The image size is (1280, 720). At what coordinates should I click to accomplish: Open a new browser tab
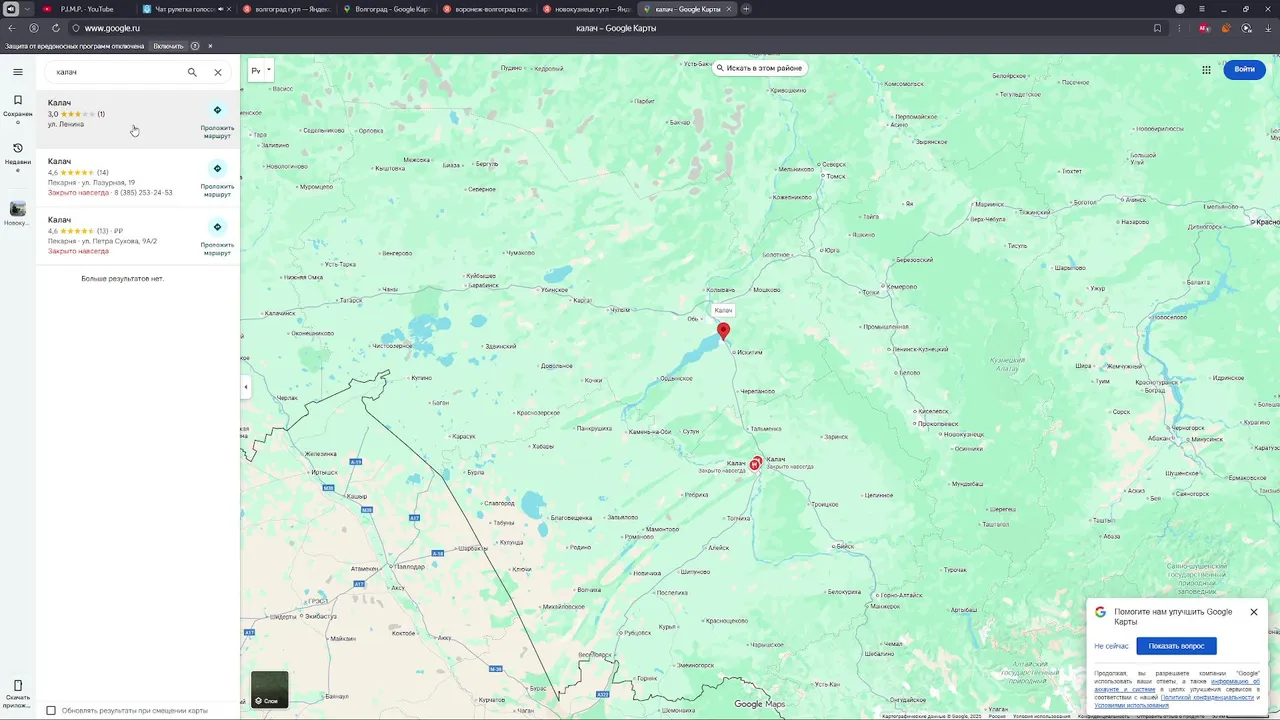pyautogui.click(x=746, y=9)
